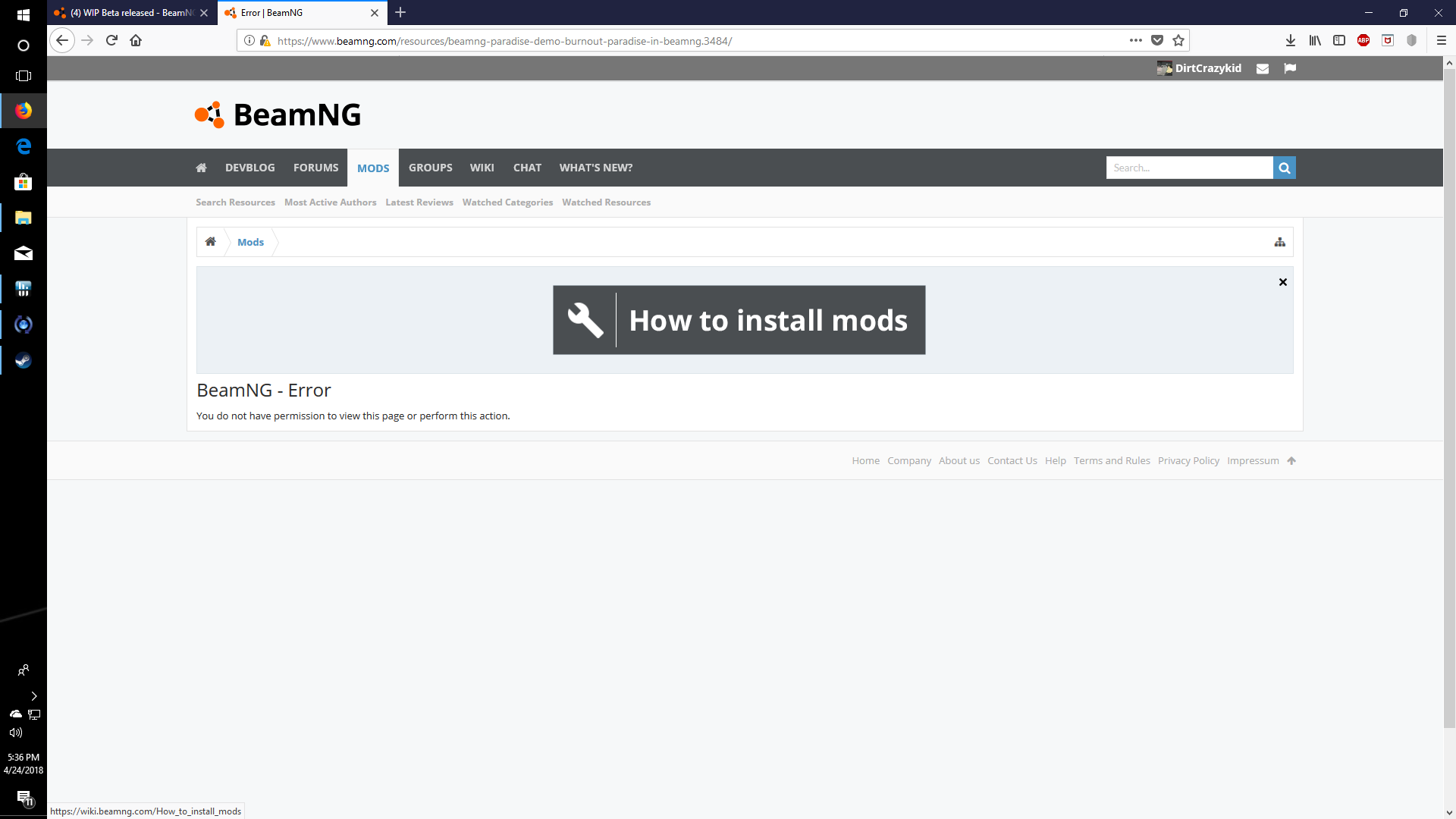Open the How to install mods banner
This screenshot has width=1456, height=819.
click(x=739, y=320)
